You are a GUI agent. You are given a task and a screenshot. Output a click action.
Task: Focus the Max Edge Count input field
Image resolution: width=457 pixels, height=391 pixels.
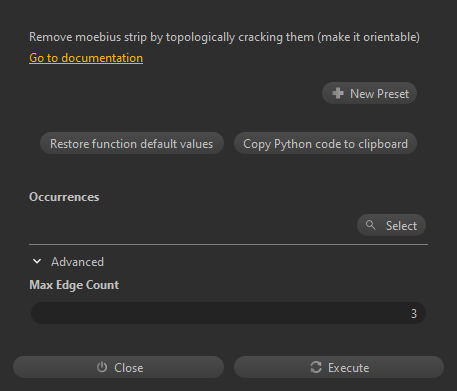[x=228, y=313]
